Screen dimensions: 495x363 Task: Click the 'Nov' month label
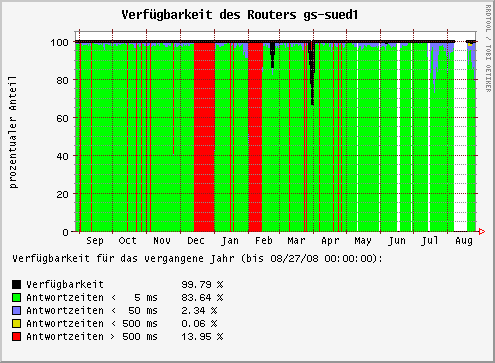[162, 241]
